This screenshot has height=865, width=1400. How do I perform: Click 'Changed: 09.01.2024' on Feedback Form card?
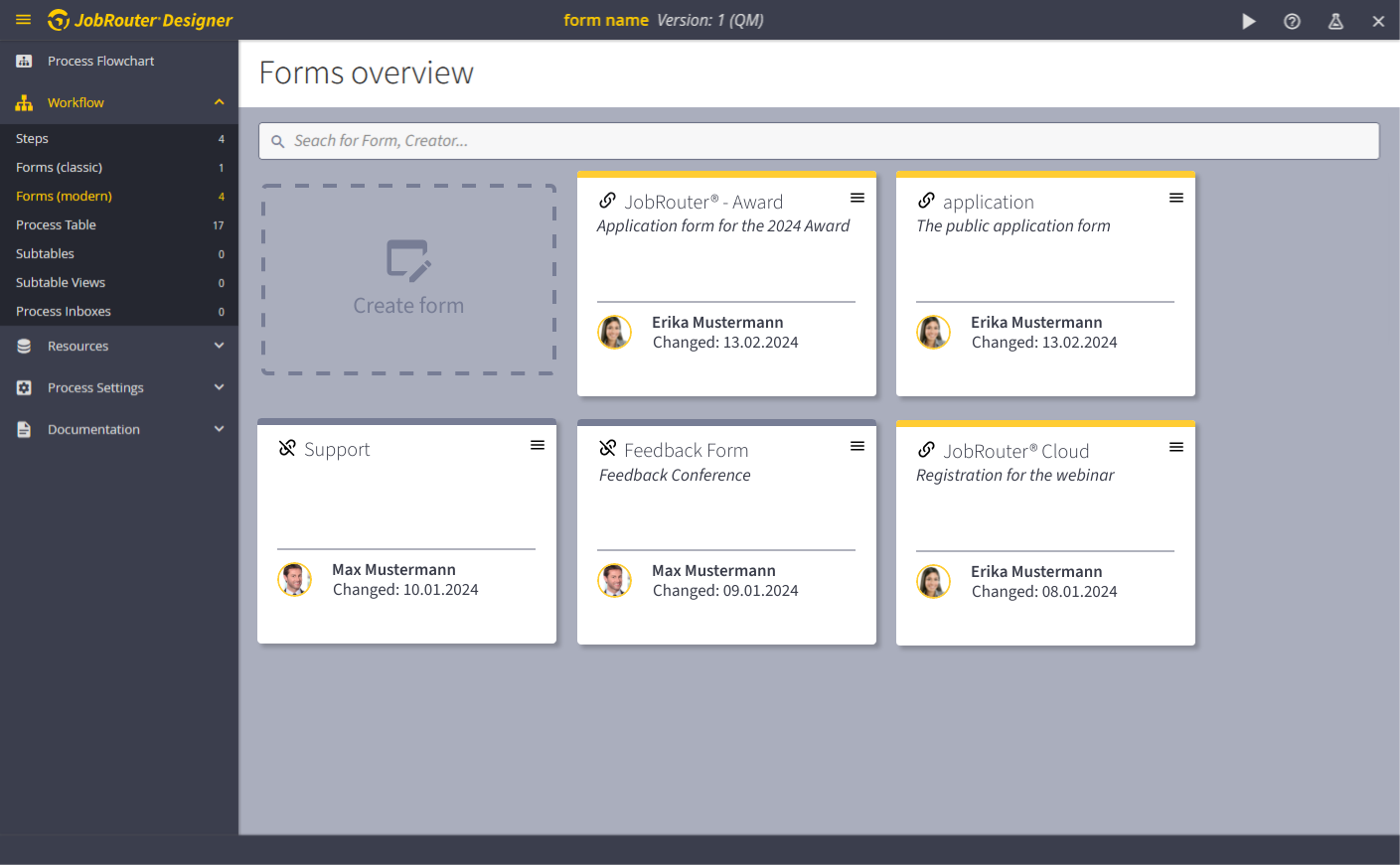pos(725,591)
